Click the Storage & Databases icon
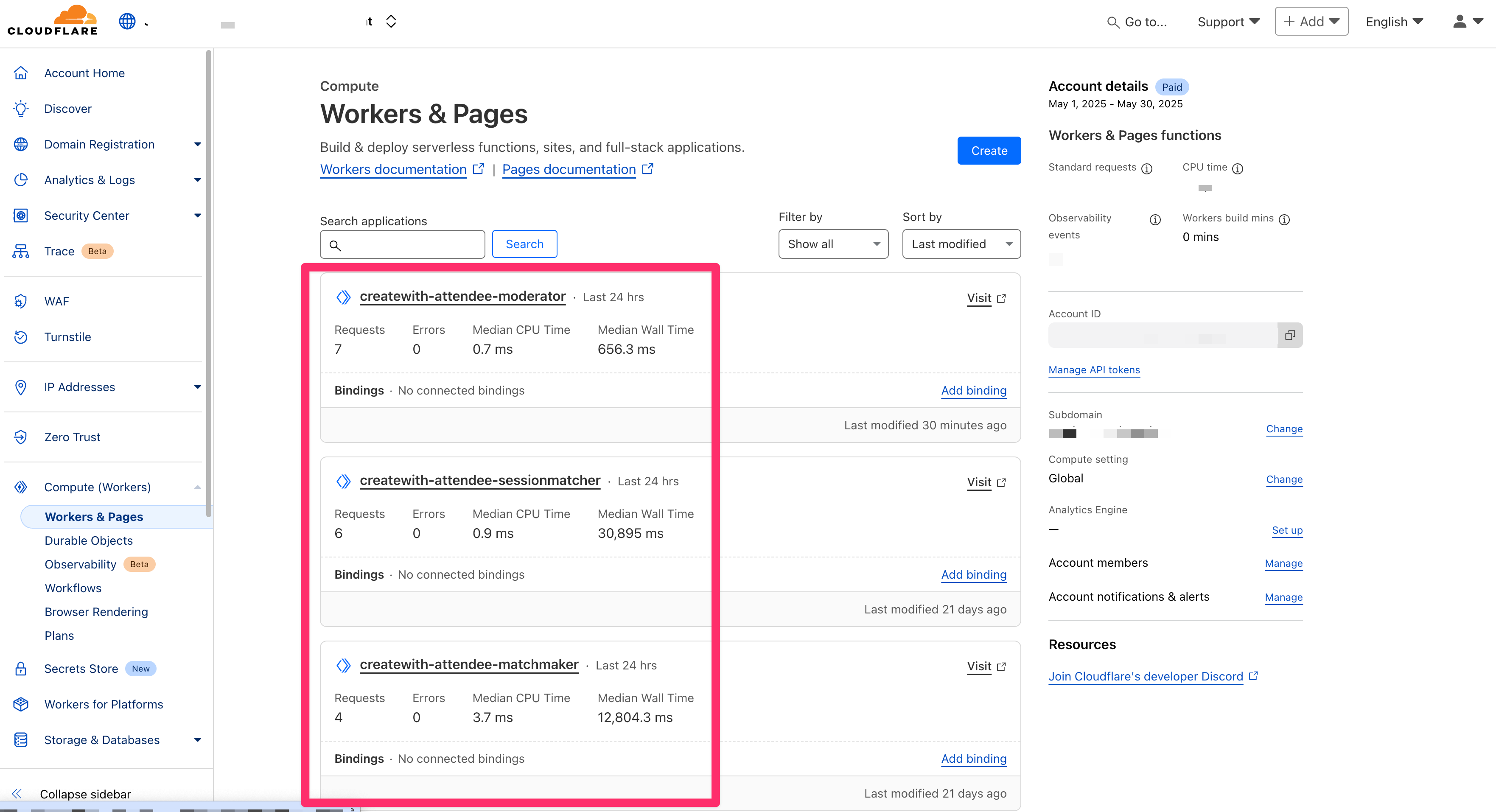1496x812 pixels. click(21, 740)
